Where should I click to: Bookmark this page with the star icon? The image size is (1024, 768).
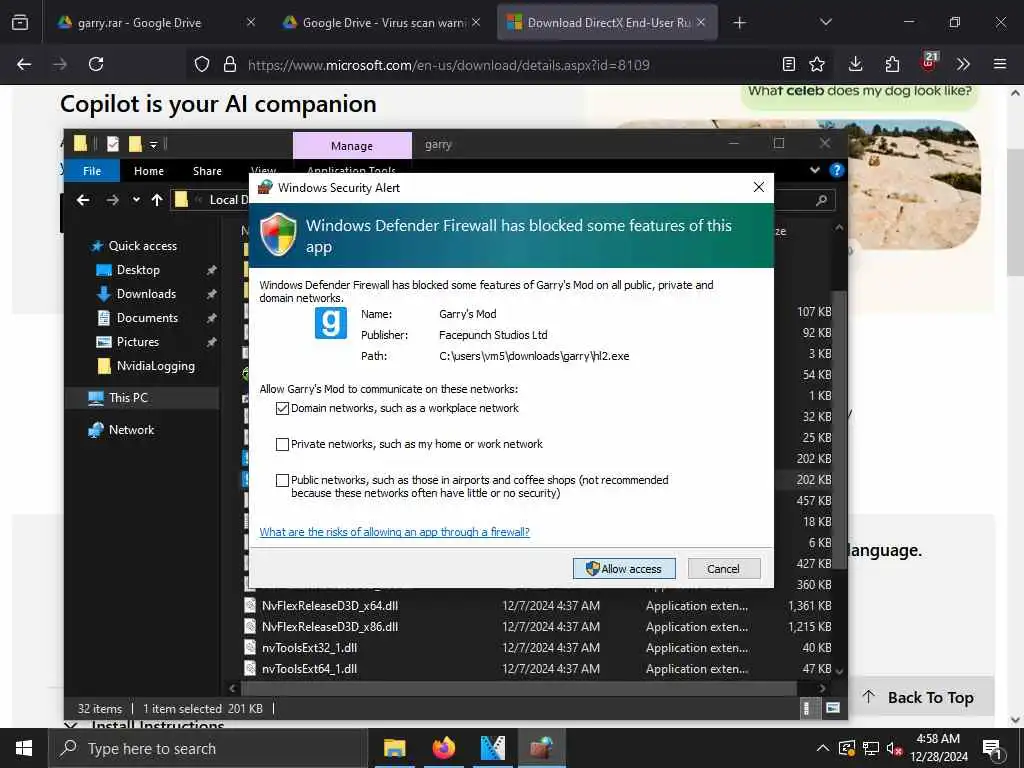(817, 64)
